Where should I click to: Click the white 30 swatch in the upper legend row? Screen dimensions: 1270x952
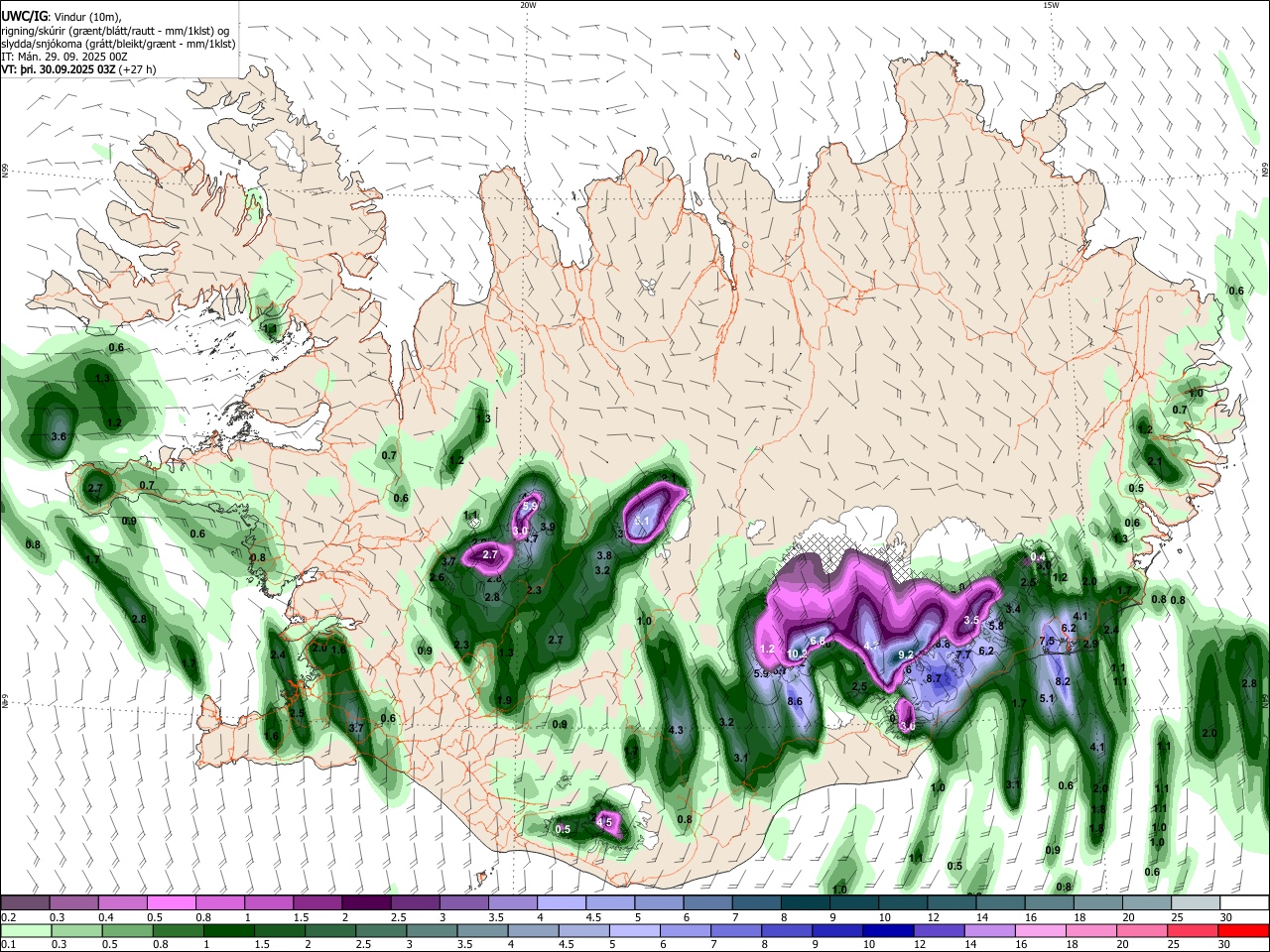tap(1244, 902)
